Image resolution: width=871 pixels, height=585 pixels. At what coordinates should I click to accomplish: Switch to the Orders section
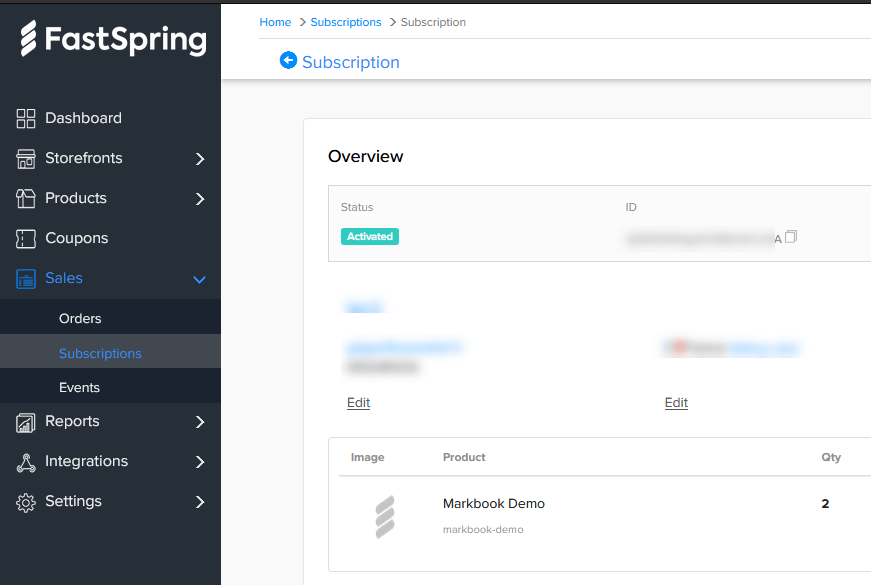tap(79, 318)
